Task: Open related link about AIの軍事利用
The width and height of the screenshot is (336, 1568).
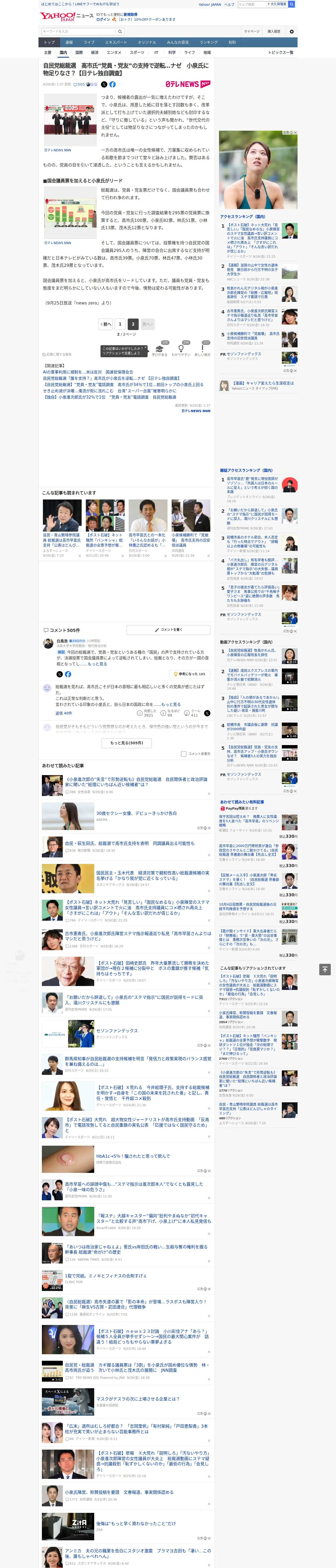Action: point(88,372)
